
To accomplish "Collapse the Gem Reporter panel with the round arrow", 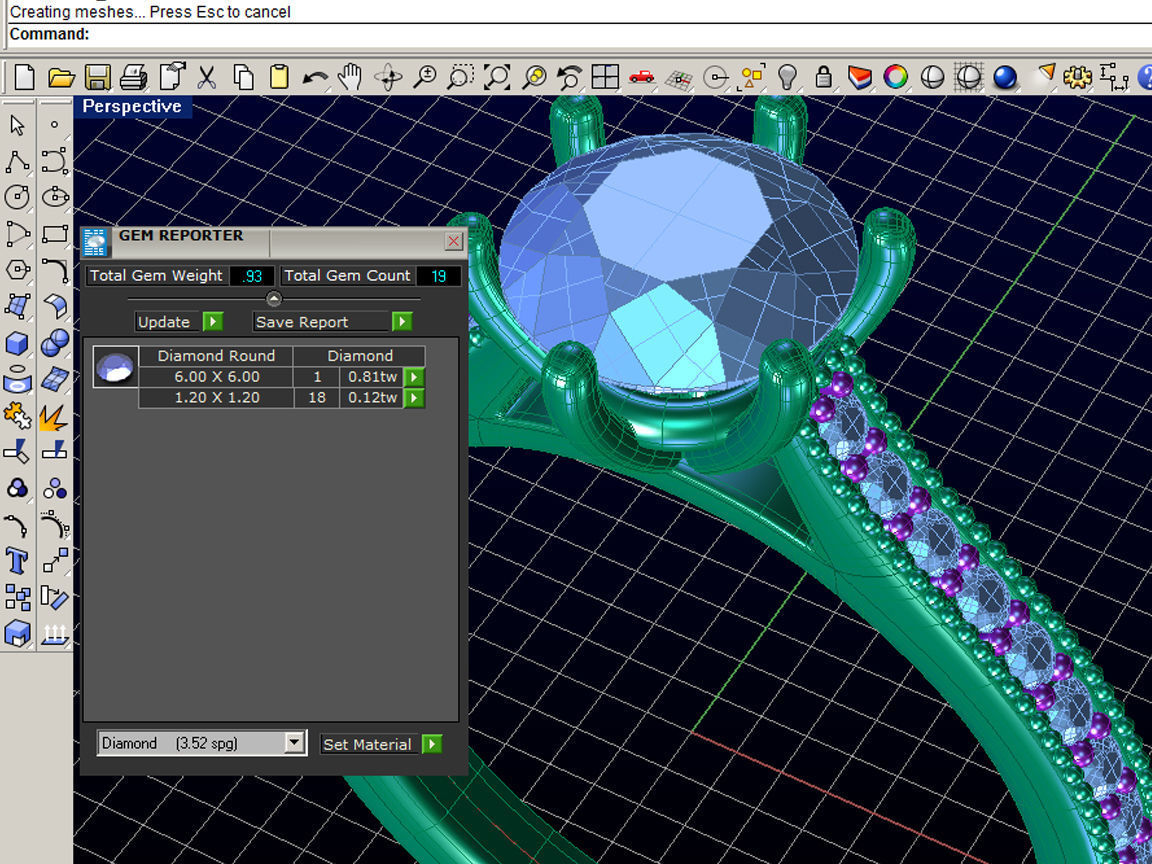I will tap(274, 298).
